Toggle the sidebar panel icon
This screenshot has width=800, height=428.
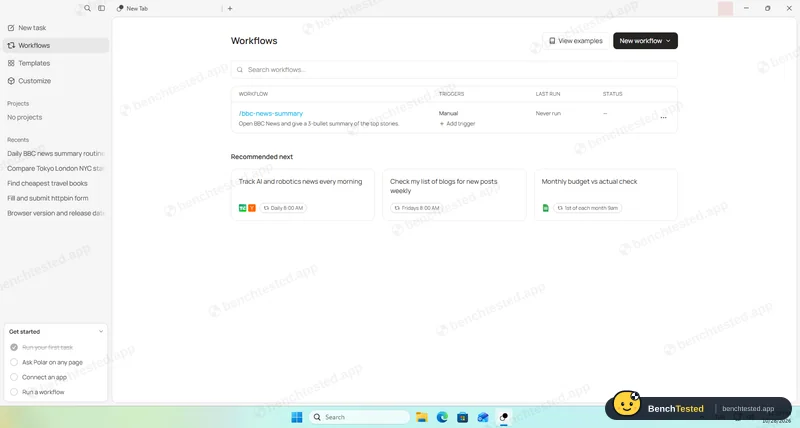(102, 8)
